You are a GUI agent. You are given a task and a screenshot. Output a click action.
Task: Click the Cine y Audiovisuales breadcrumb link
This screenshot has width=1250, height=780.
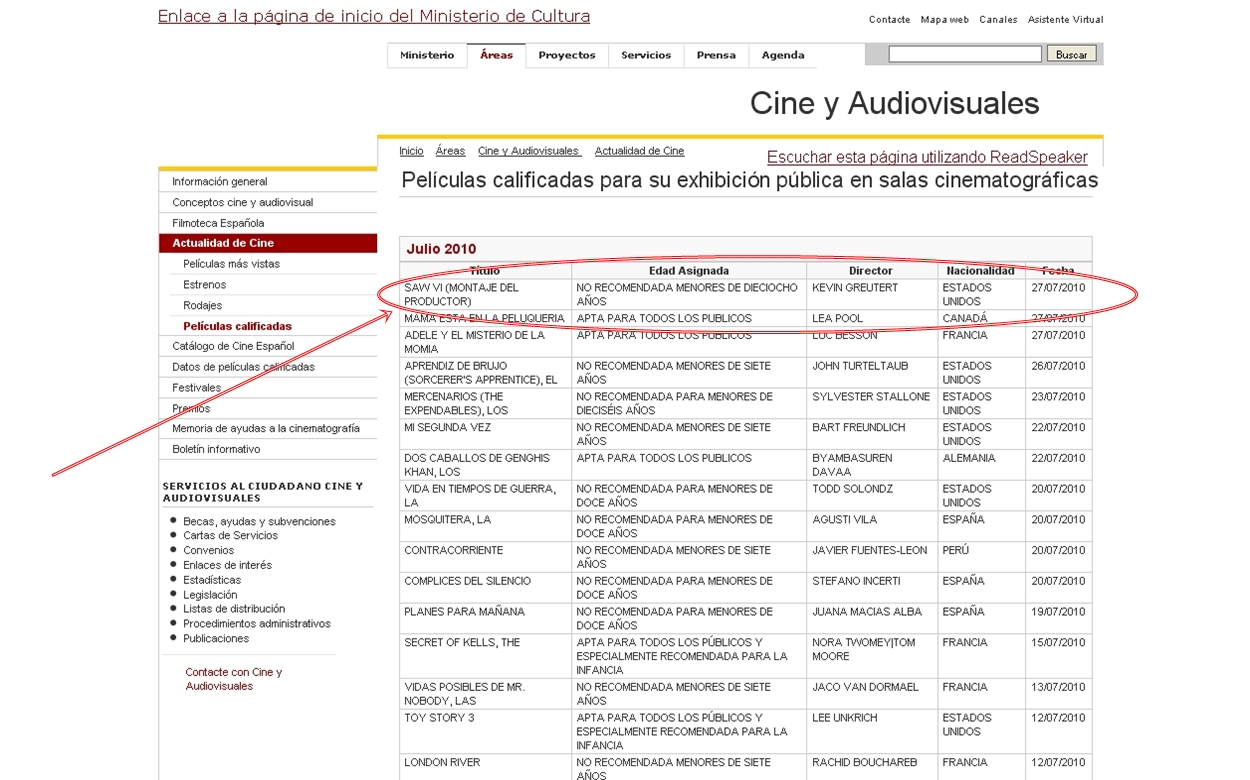point(529,151)
